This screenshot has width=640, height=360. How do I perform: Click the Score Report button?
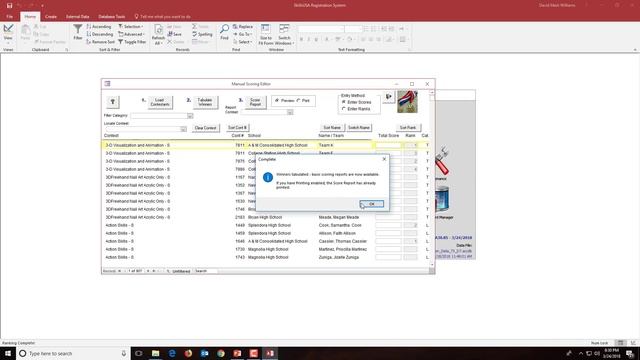(x=255, y=102)
